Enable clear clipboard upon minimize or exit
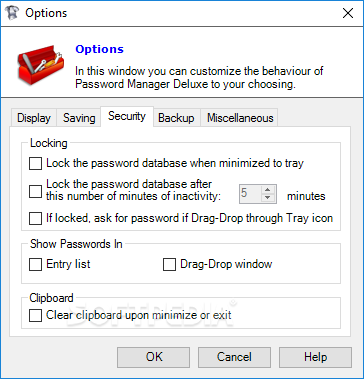This screenshot has height=379, width=364. click(x=35, y=315)
